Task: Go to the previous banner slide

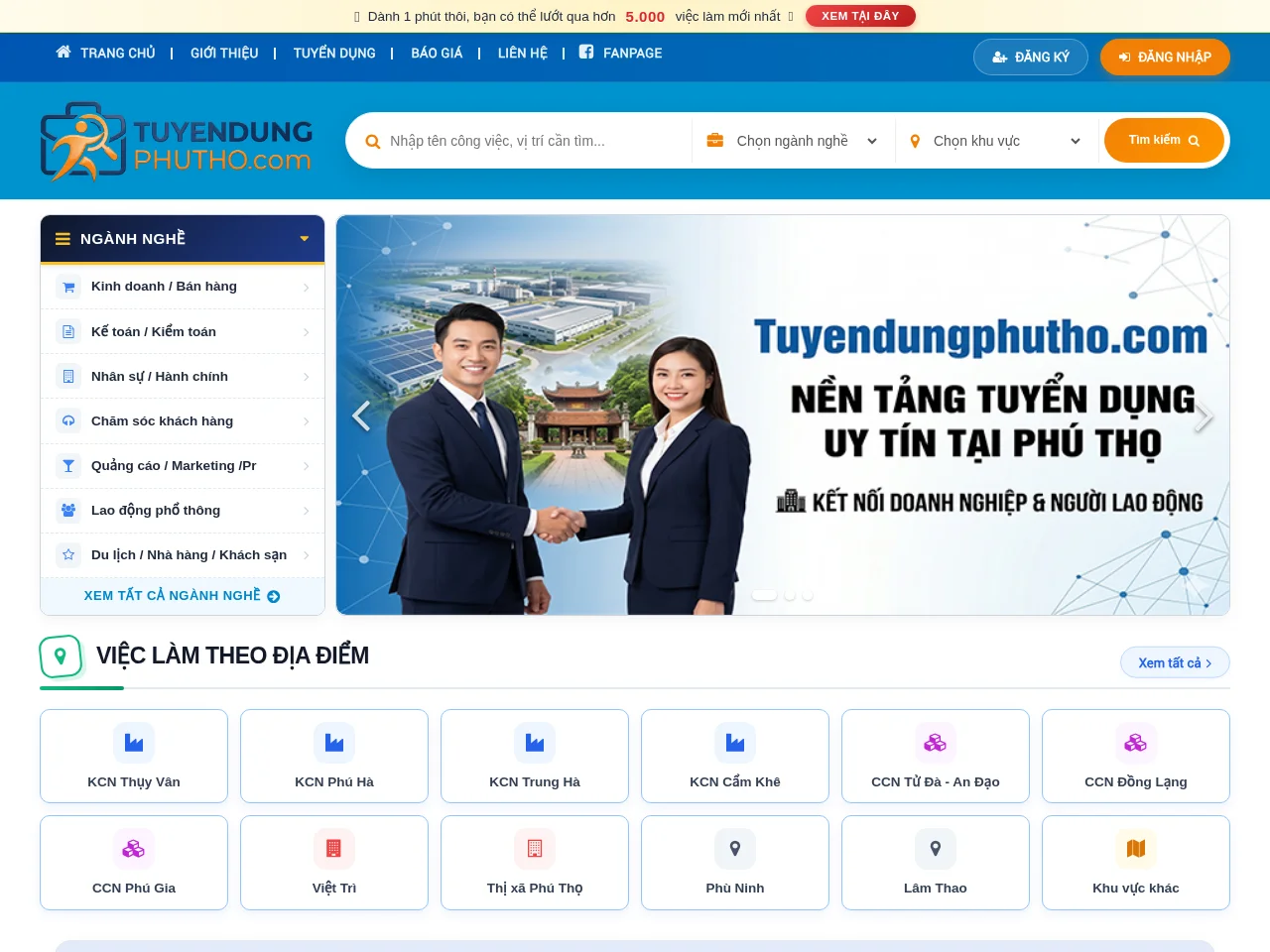Action: pyautogui.click(x=361, y=416)
